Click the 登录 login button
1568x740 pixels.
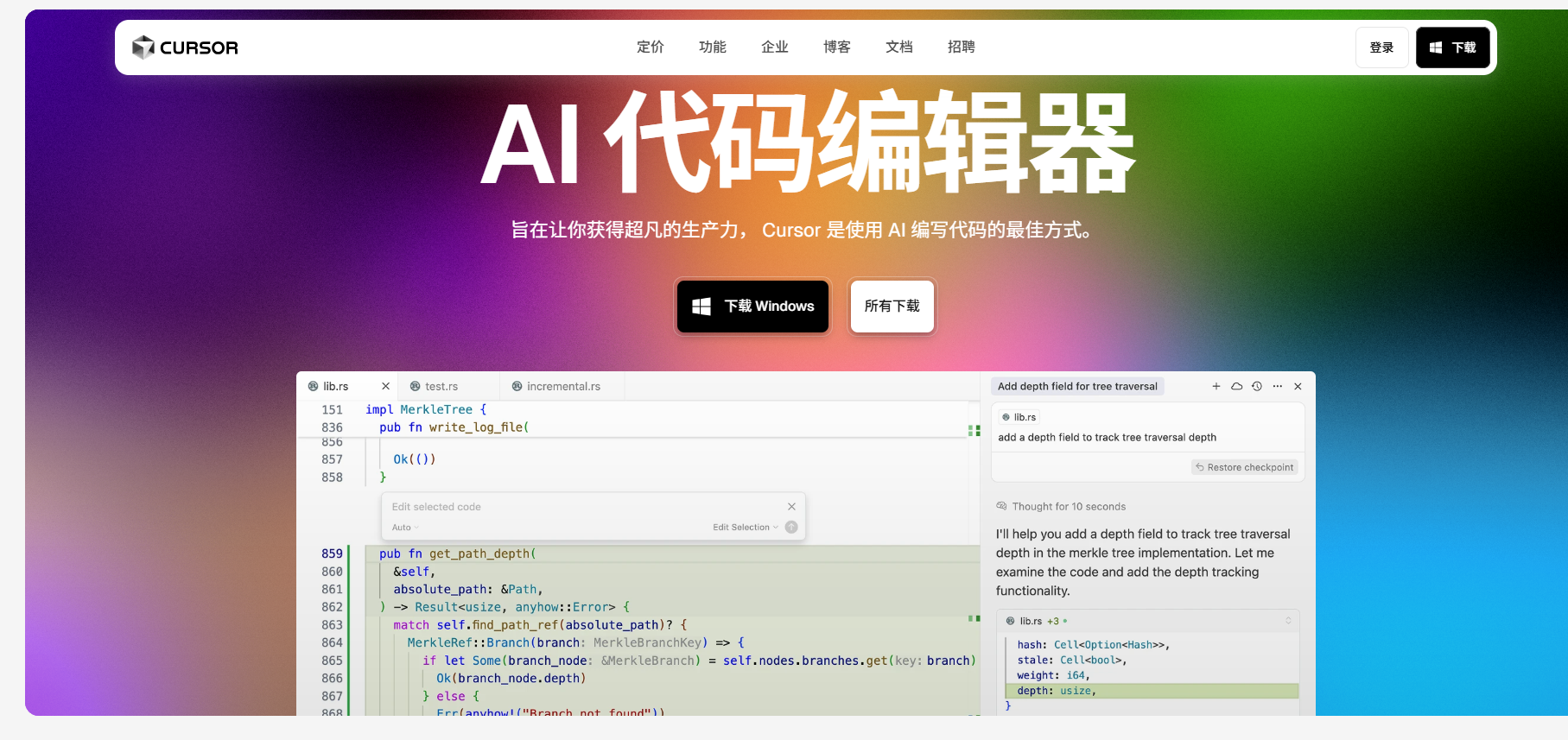pyautogui.click(x=1382, y=47)
